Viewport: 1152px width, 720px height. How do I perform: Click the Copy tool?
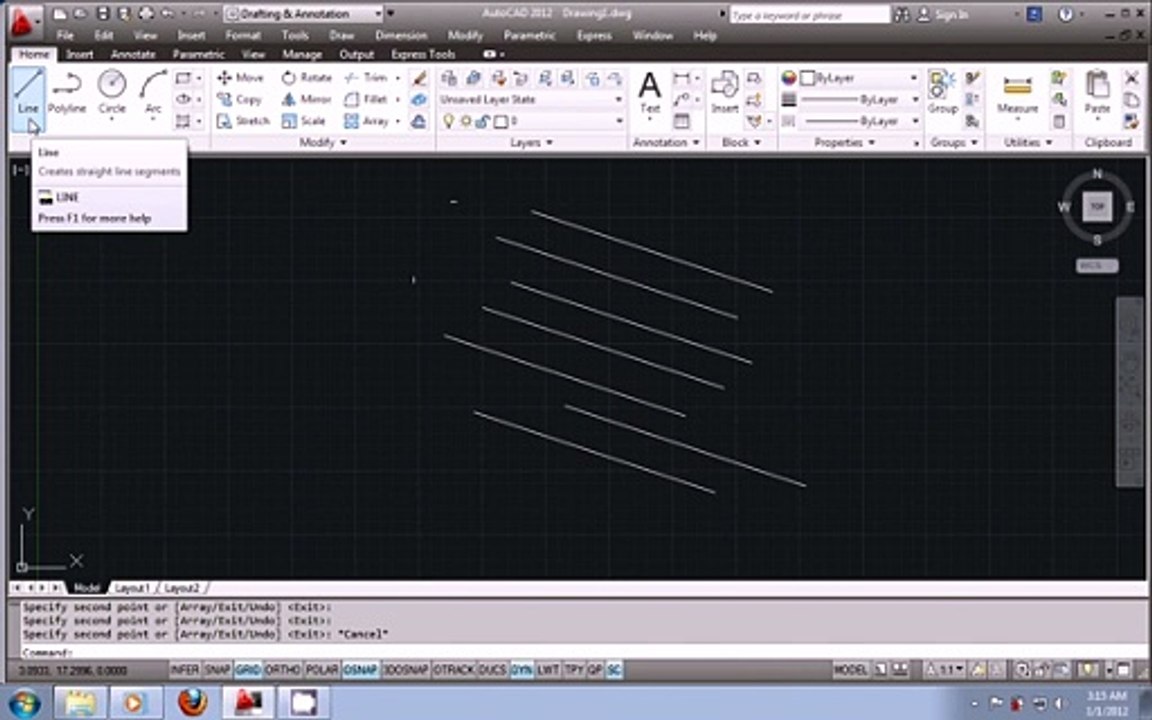(x=240, y=99)
